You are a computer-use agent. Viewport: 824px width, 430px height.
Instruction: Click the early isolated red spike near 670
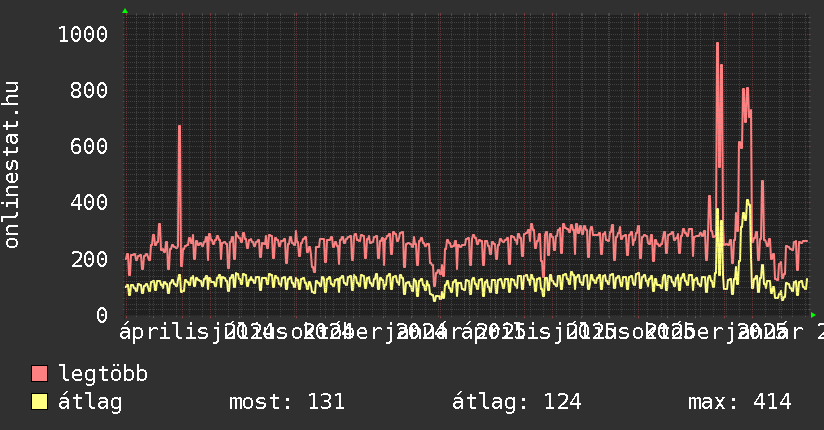click(x=179, y=128)
